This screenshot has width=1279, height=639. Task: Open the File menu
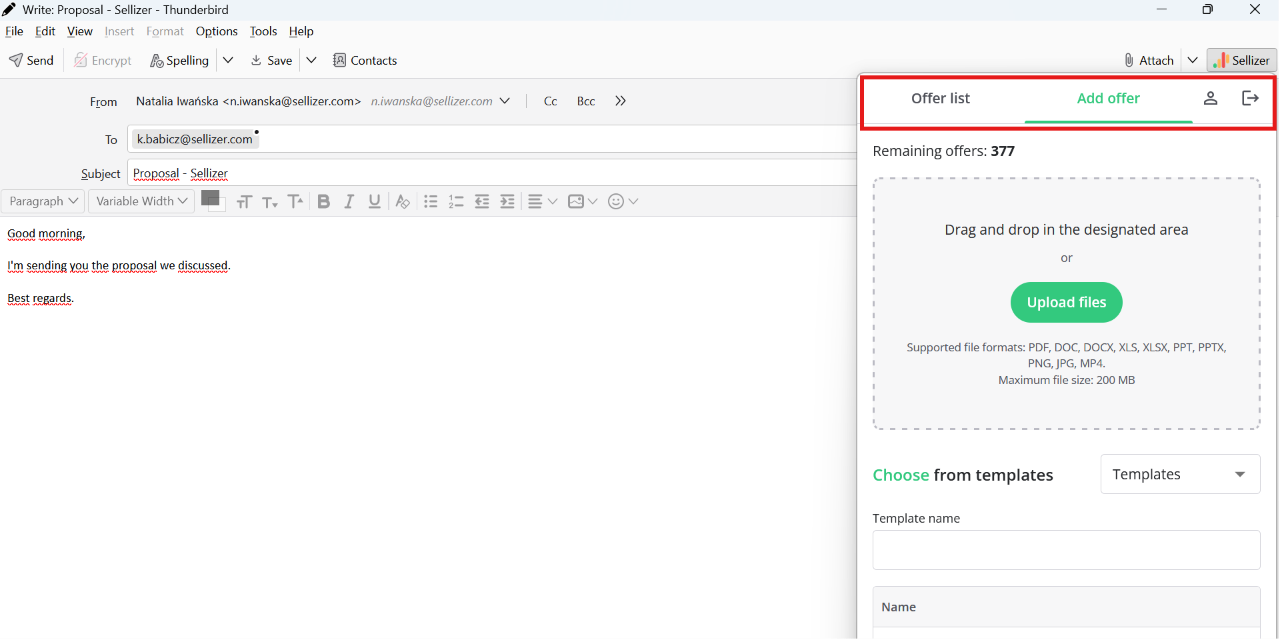[x=14, y=31]
